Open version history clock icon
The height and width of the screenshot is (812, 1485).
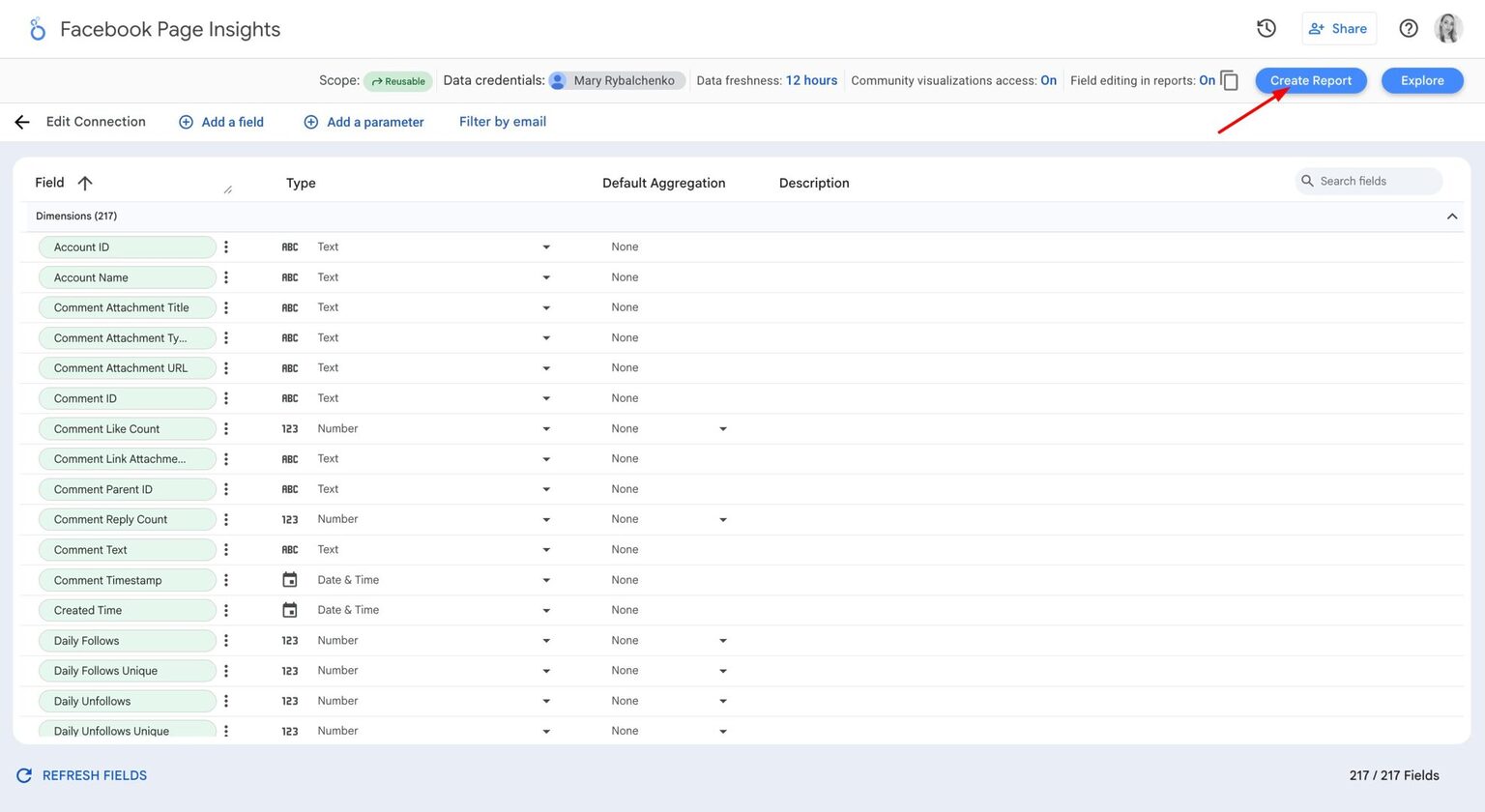(x=1267, y=29)
